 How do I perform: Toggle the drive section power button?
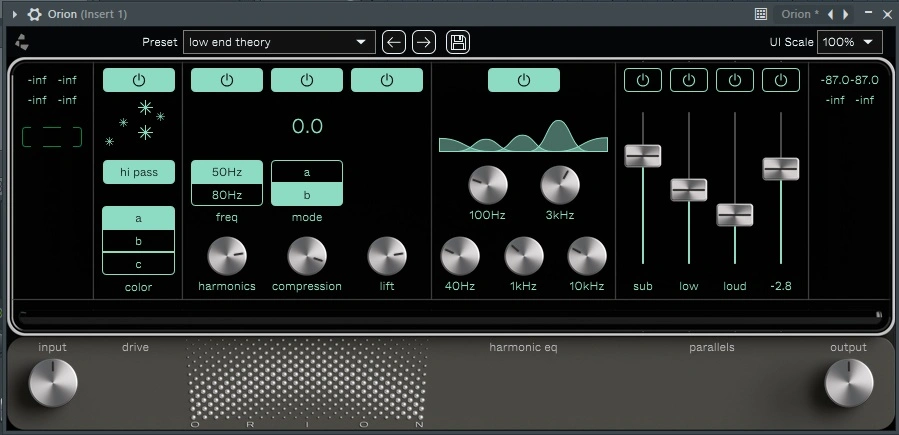pos(139,80)
